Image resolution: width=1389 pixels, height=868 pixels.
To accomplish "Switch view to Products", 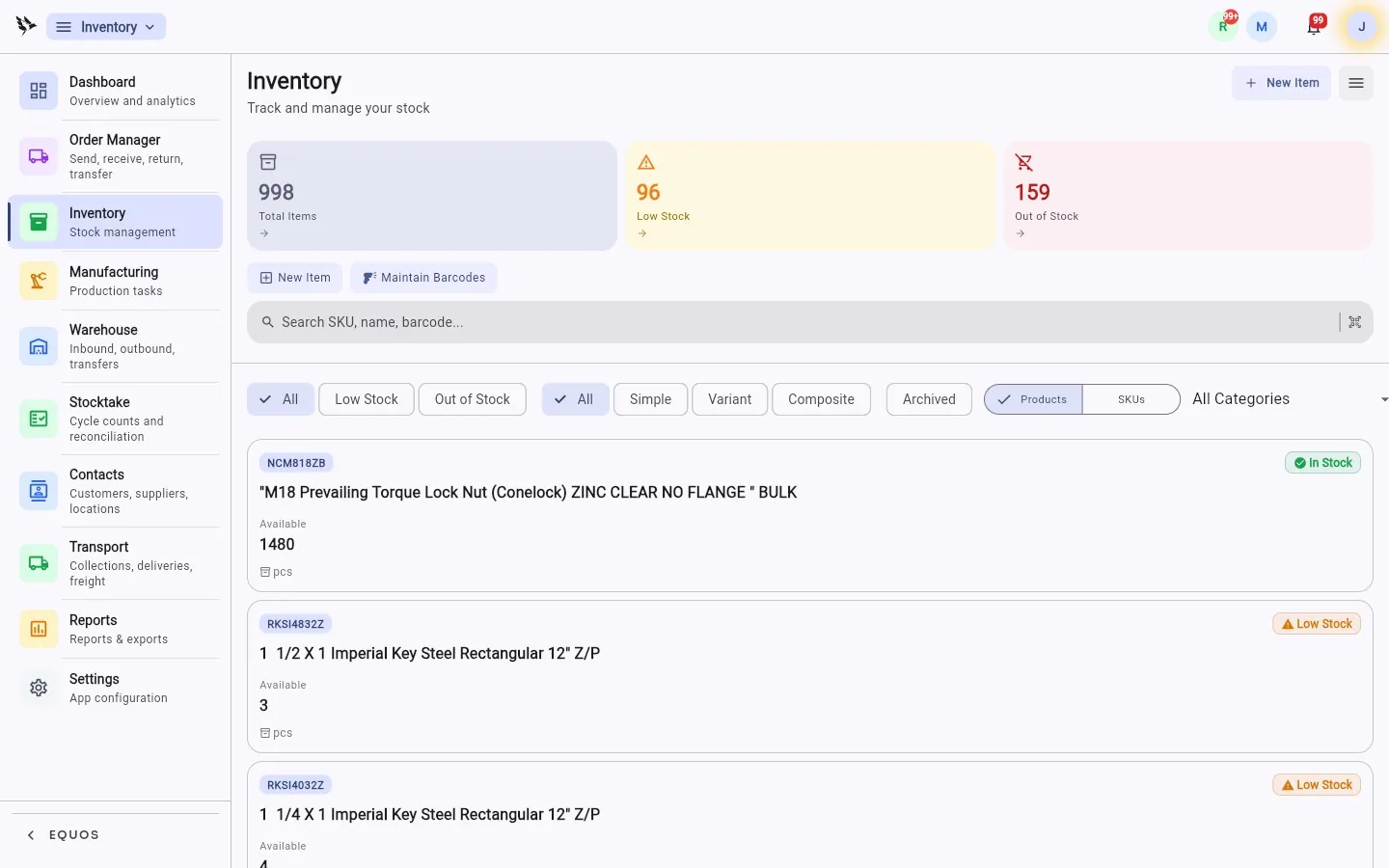I will (x=1033, y=399).
